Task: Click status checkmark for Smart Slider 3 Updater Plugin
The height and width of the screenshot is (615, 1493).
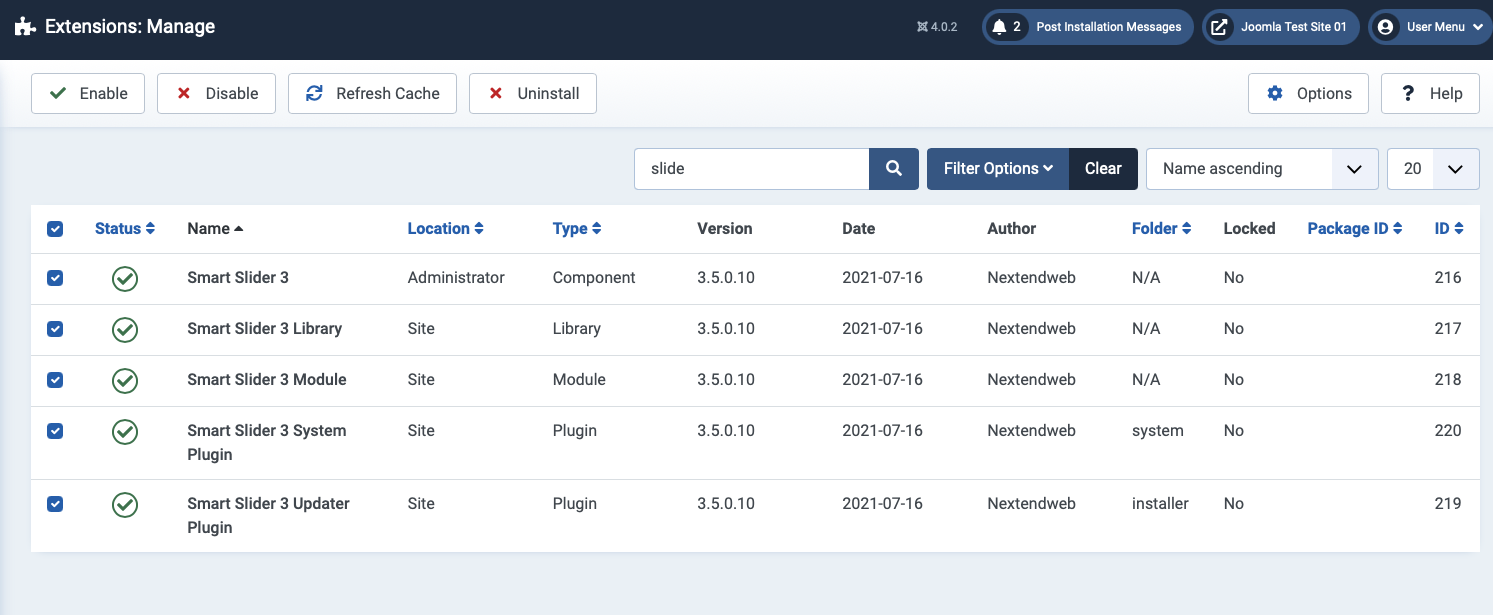Action: tap(125, 504)
